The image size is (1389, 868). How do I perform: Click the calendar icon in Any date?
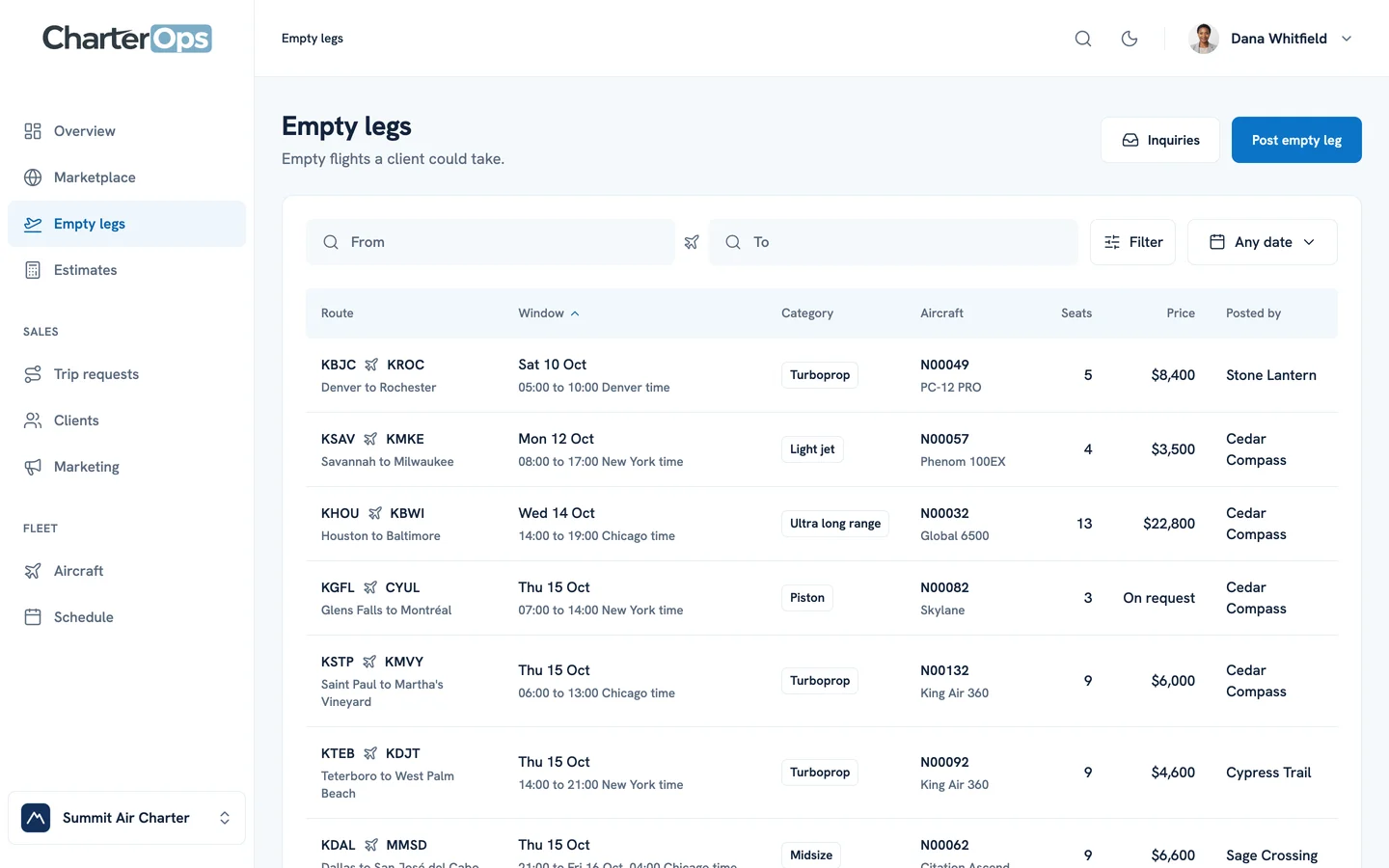1217,242
